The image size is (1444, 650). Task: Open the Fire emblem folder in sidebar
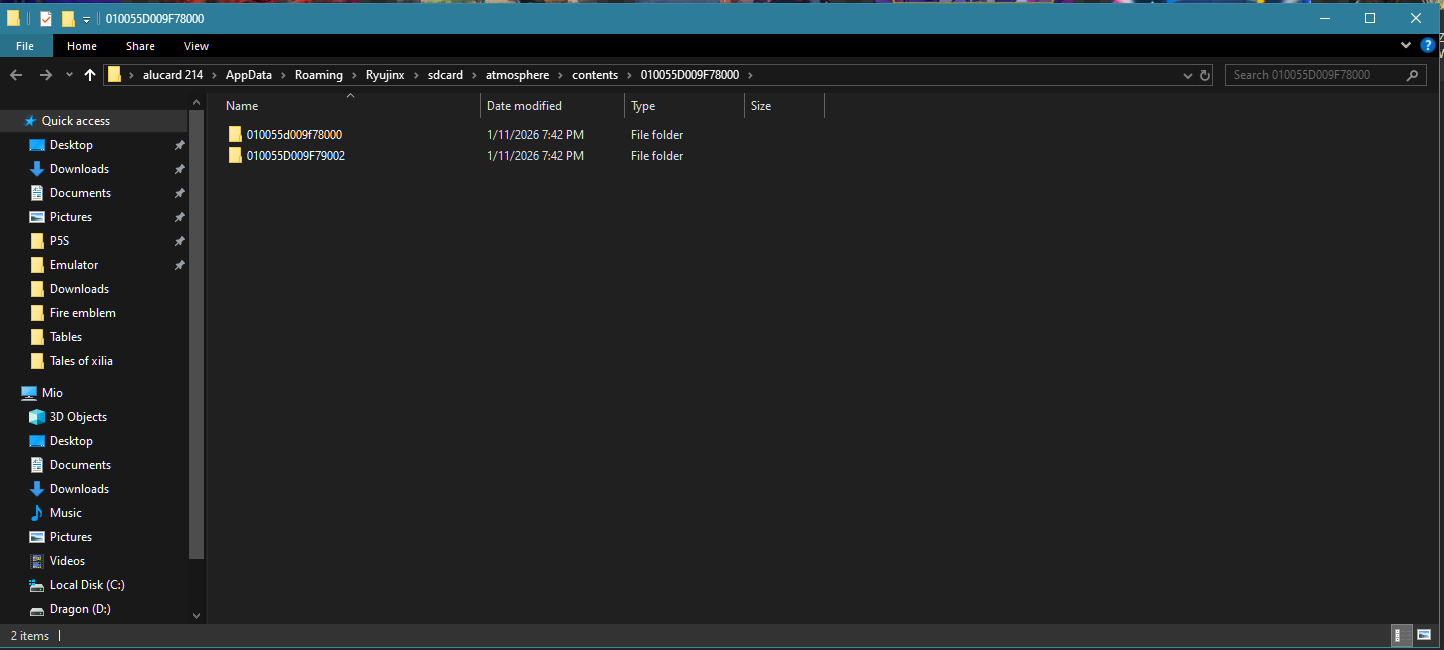[x=82, y=313]
